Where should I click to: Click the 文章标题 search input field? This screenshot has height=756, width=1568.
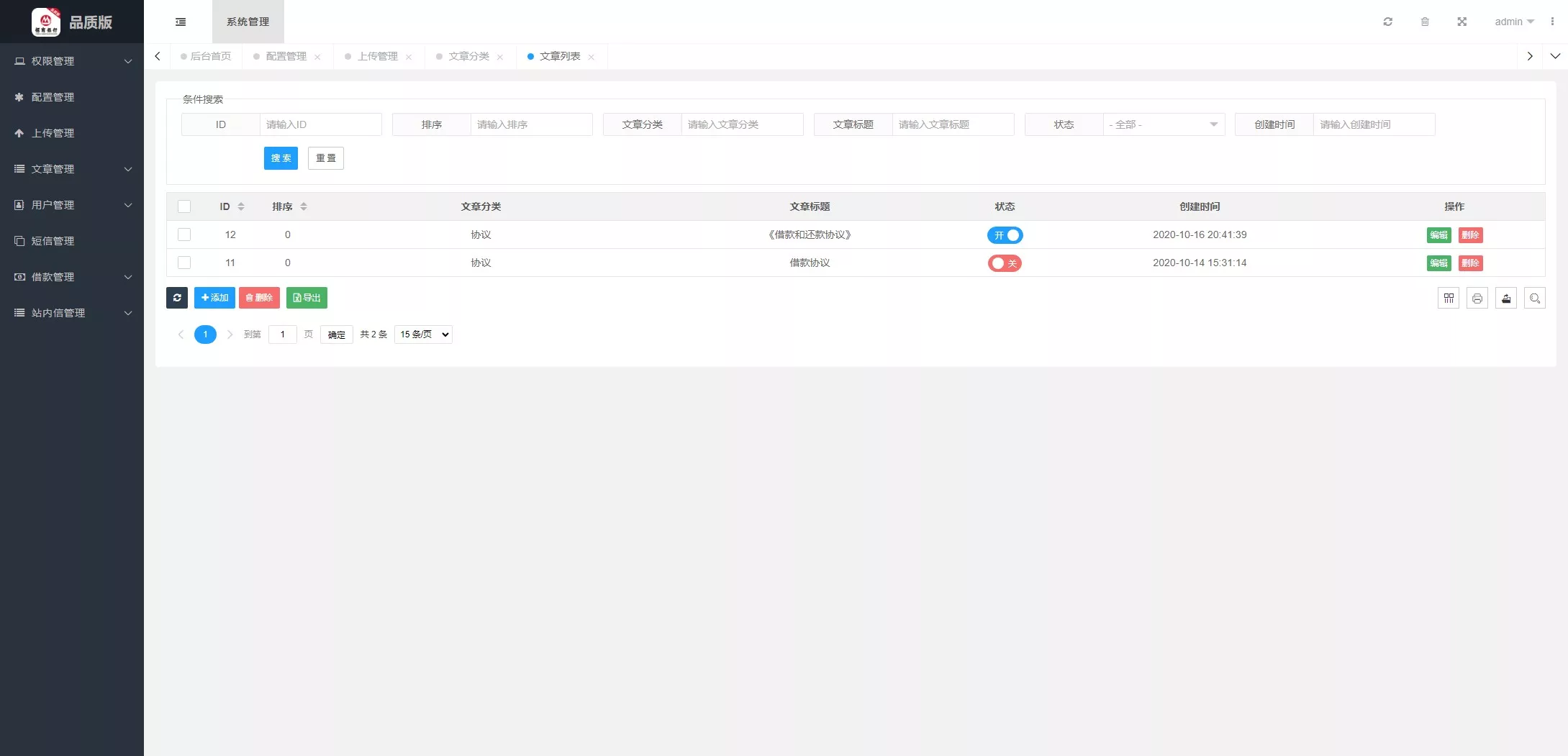coord(952,124)
